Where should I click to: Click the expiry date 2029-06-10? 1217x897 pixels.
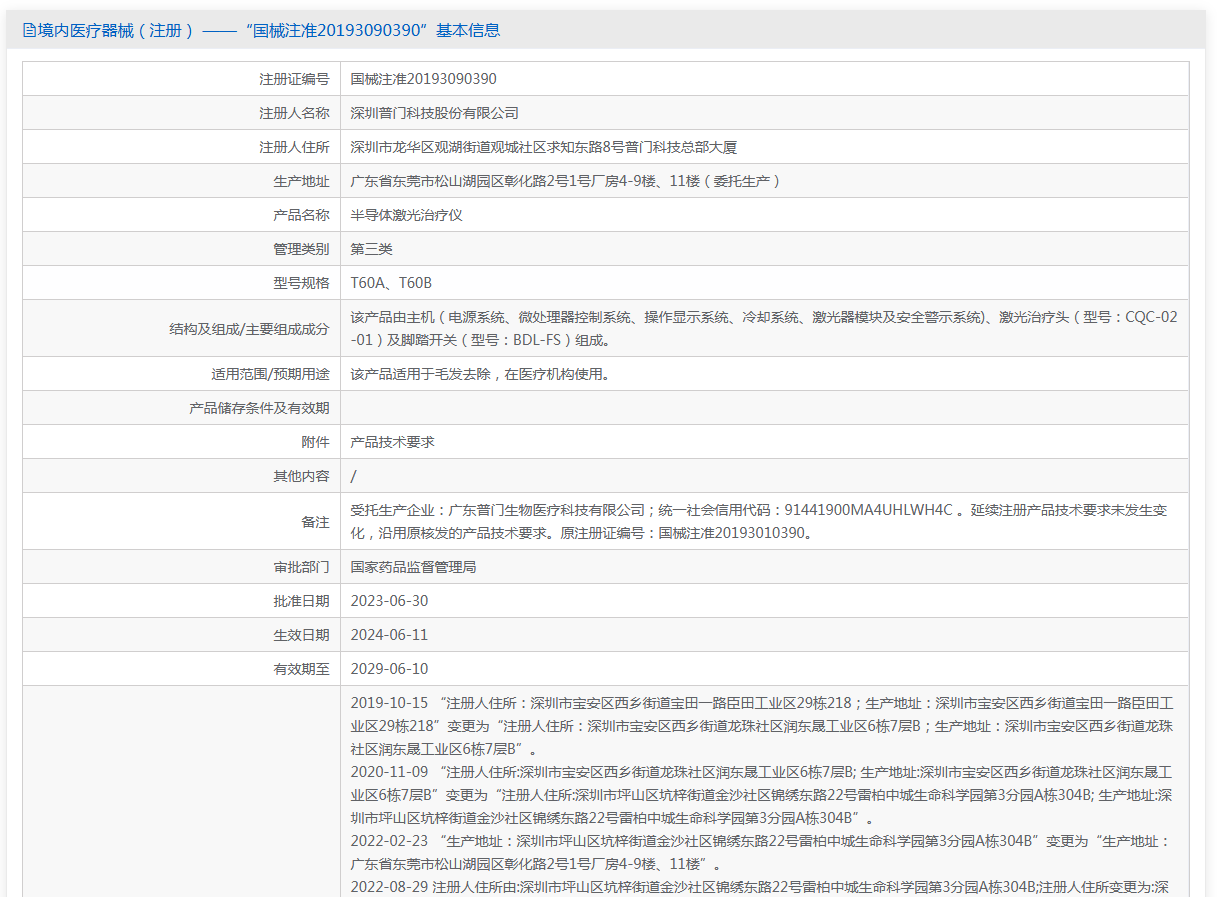[389, 669]
